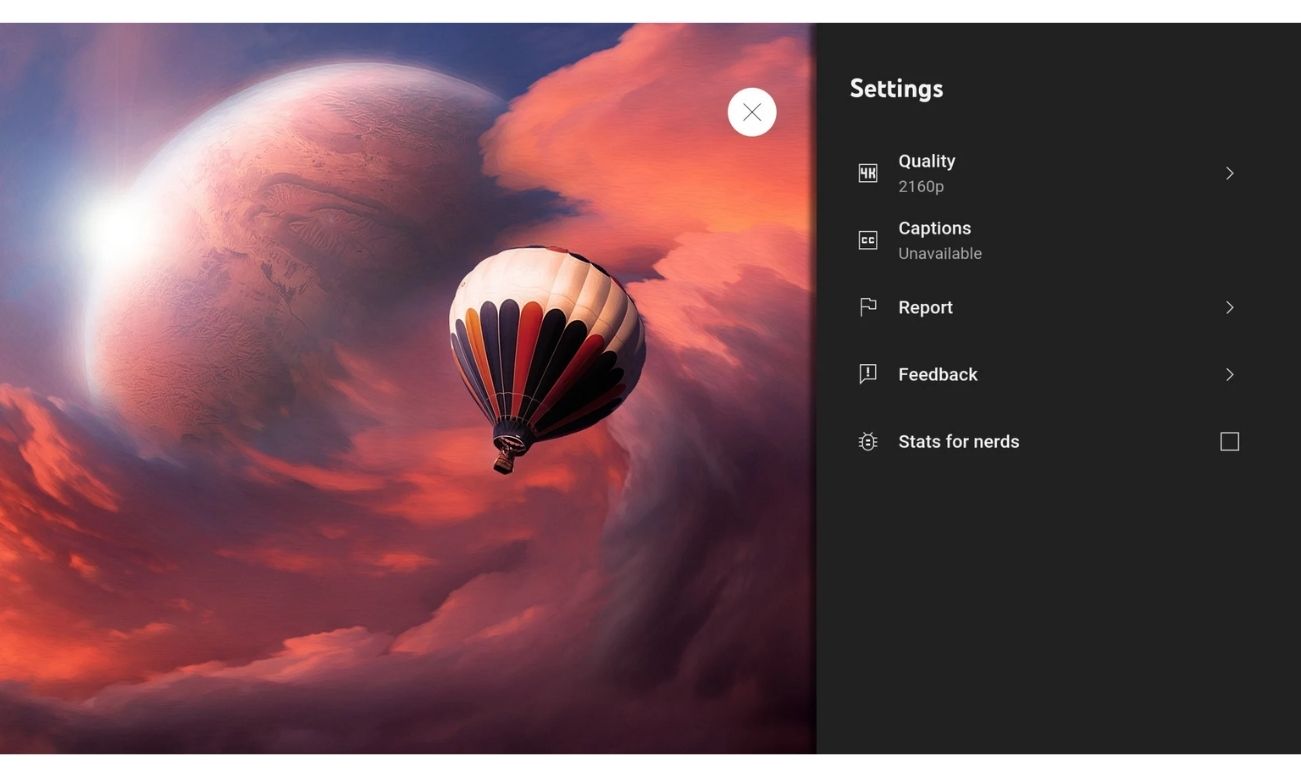This screenshot has height=777, width=1301.
Task: Open the Quality menu item label
Action: click(x=926, y=161)
